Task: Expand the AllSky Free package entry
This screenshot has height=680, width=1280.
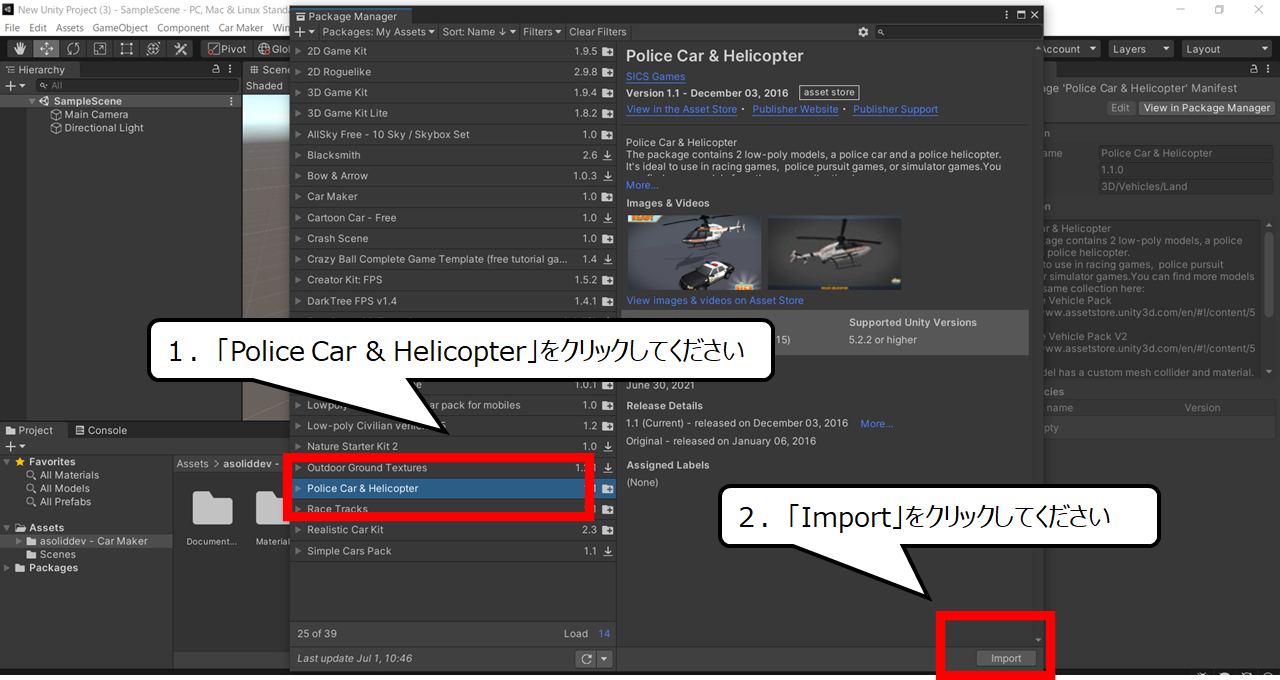Action: tap(298, 134)
